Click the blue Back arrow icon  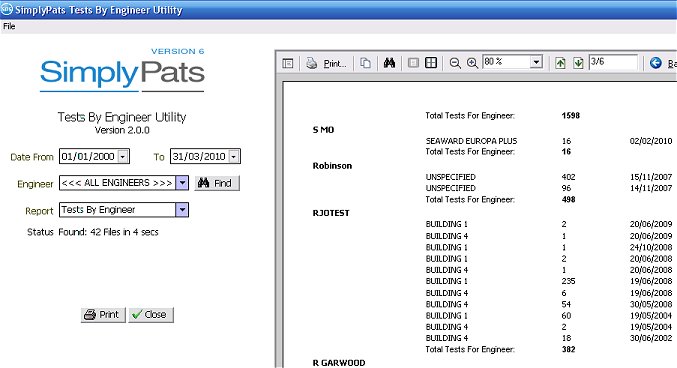655,63
